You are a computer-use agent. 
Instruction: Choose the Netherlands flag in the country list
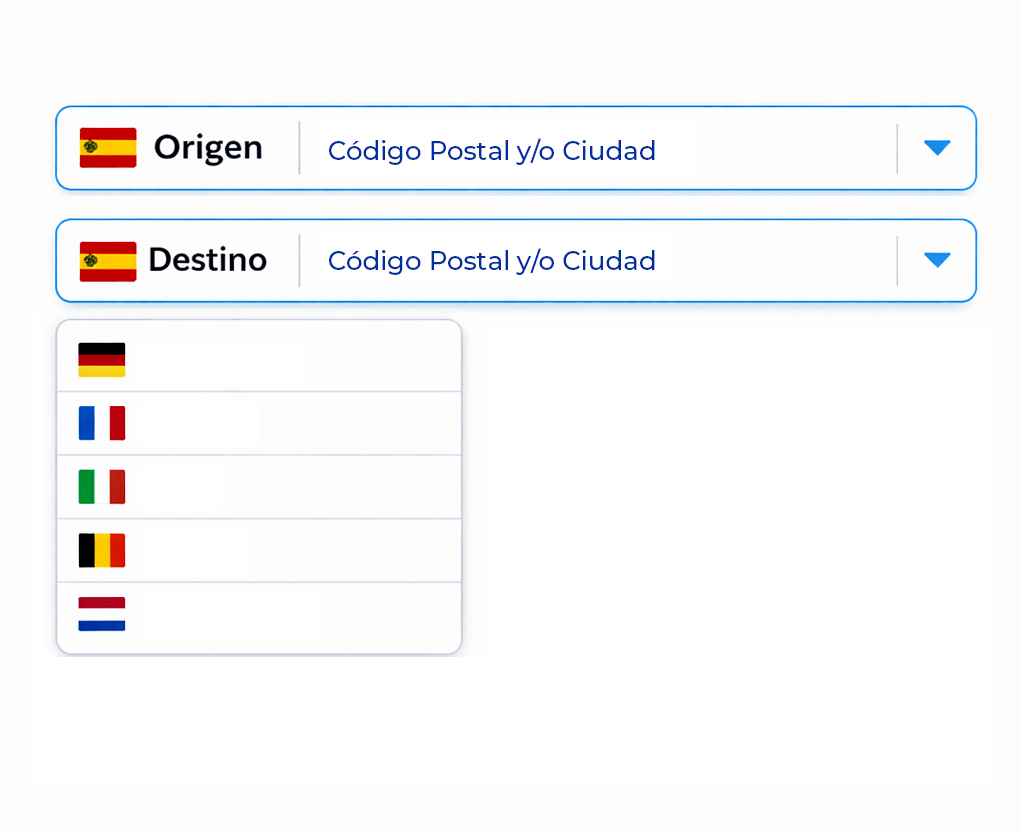pos(102,614)
